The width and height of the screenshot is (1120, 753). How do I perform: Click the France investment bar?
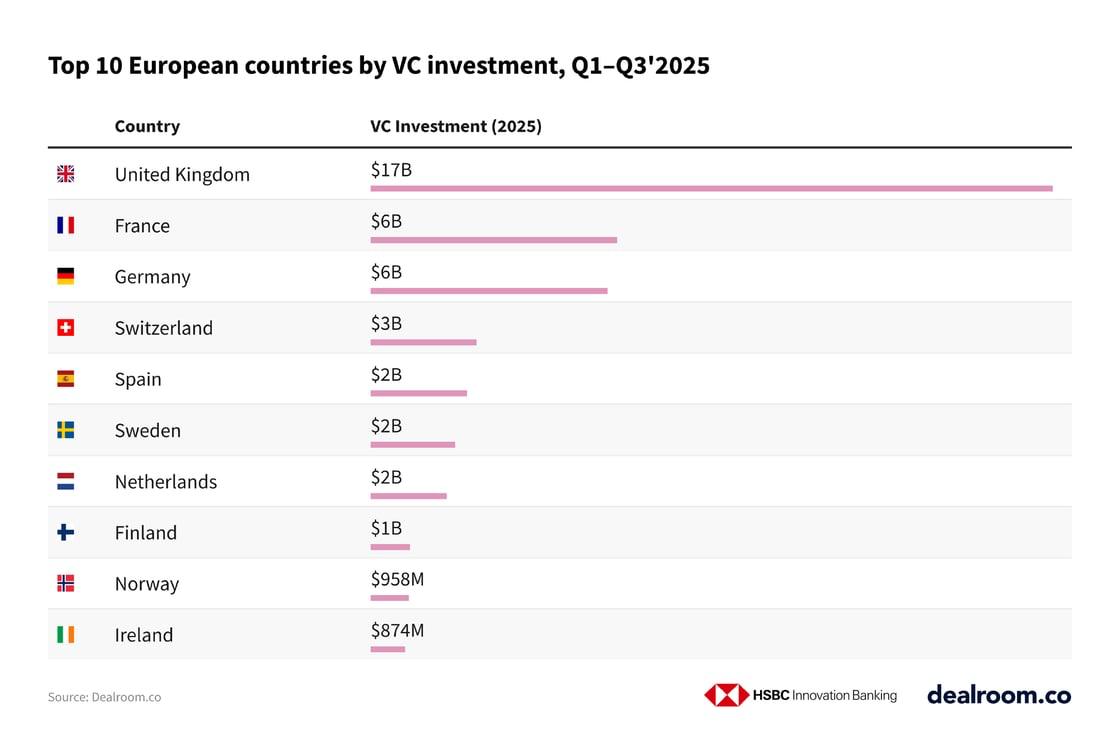493,240
